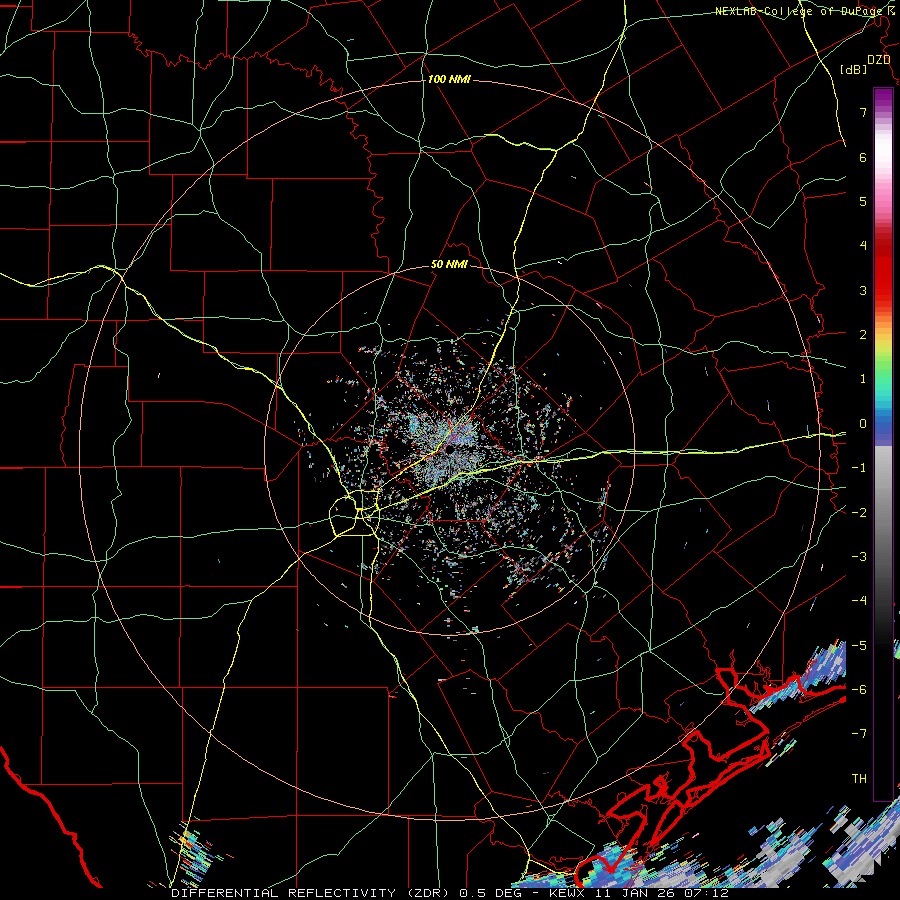900x900 pixels.
Task: Click the scale value -3
Action: (x=859, y=557)
